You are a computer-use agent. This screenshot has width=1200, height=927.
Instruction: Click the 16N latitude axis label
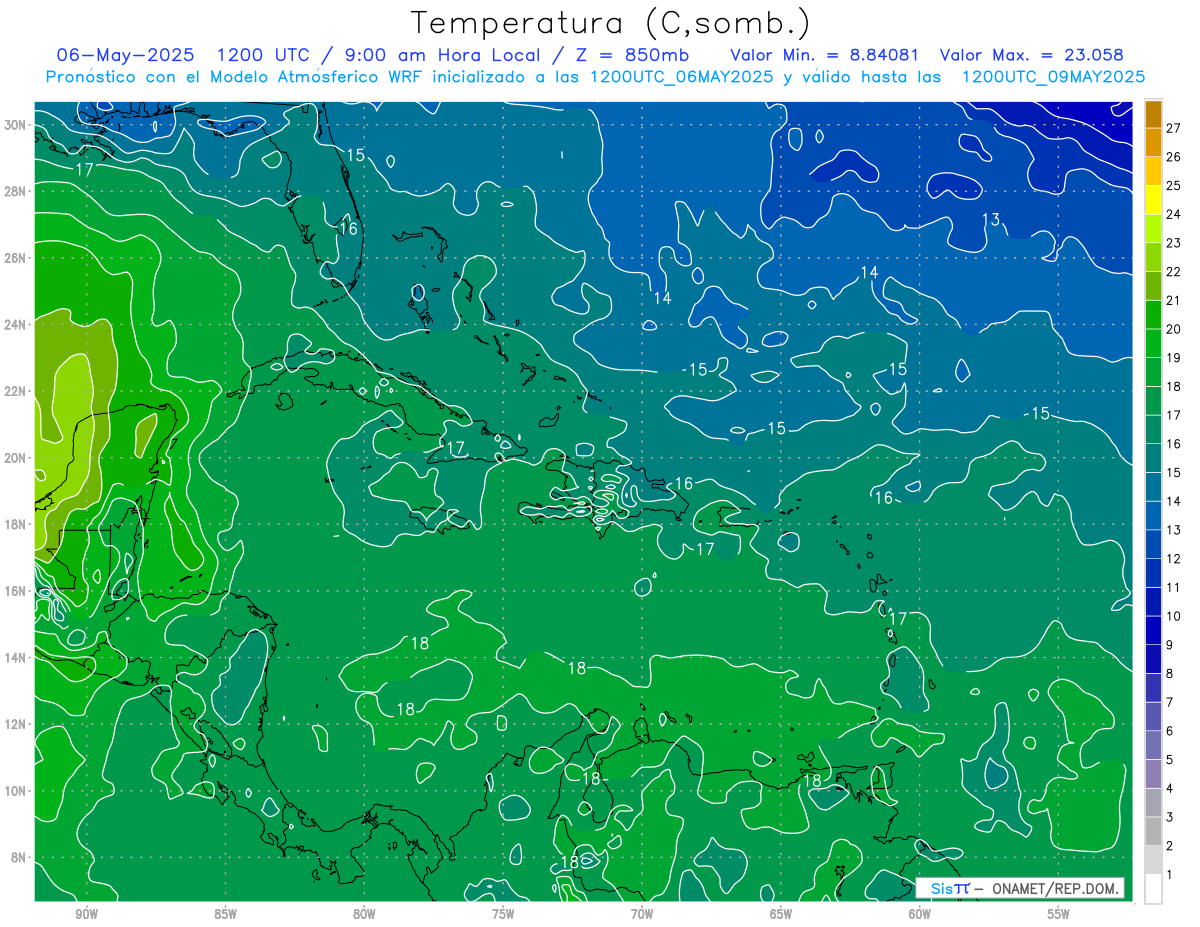[16, 591]
